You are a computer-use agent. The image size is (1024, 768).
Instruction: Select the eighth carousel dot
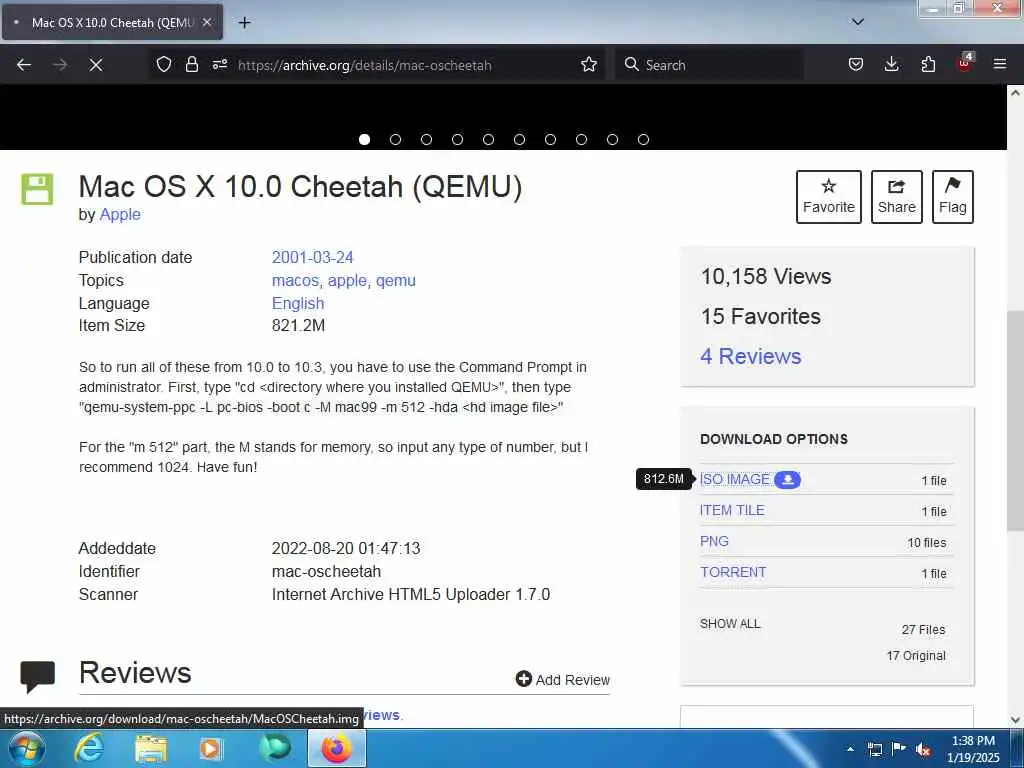(581, 139)
